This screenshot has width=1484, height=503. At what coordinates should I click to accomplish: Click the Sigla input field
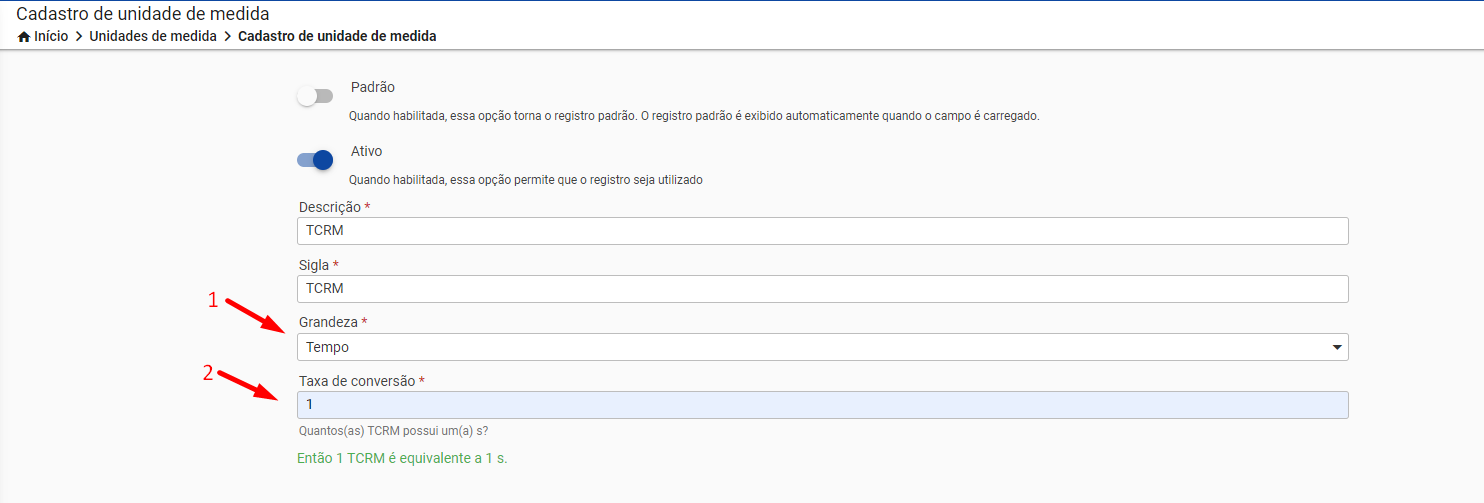823,289
